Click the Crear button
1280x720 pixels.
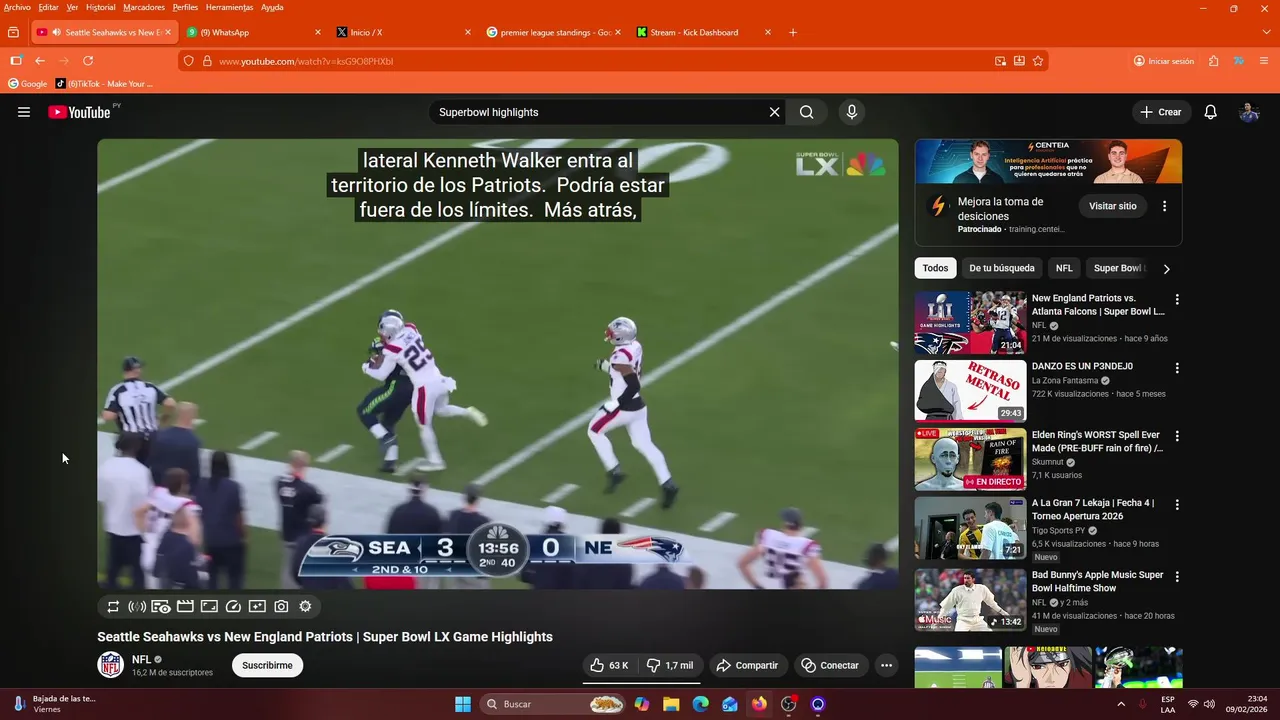click(1161, 112)
